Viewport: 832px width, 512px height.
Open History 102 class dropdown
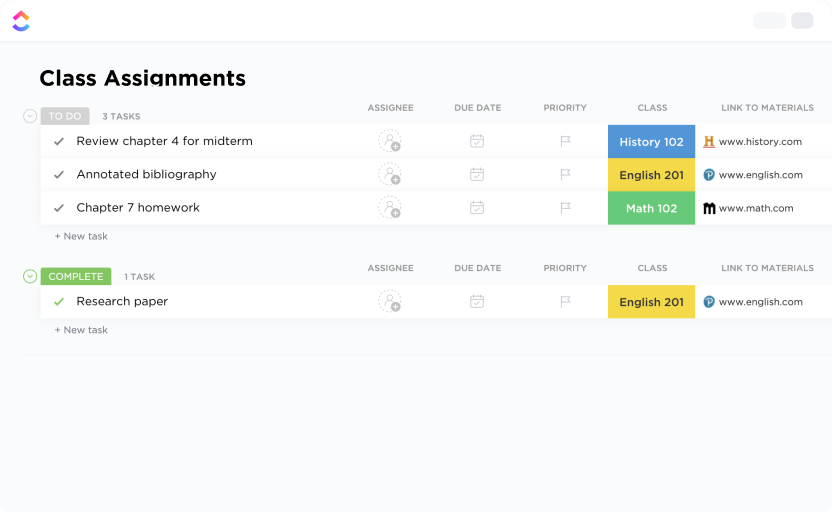(x=651, y=142)
